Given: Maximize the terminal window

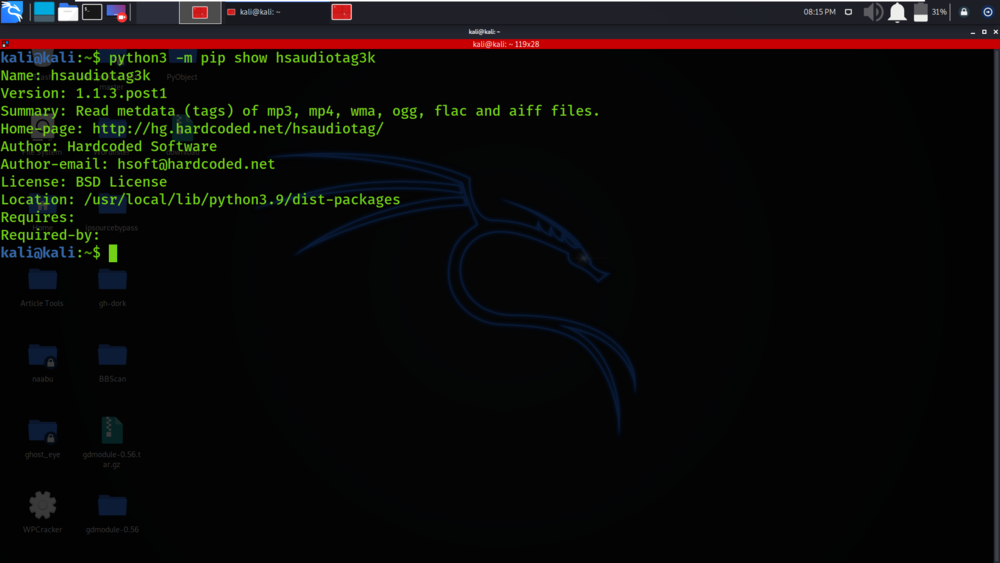Looking at the screenshot, I should (984, 32).
